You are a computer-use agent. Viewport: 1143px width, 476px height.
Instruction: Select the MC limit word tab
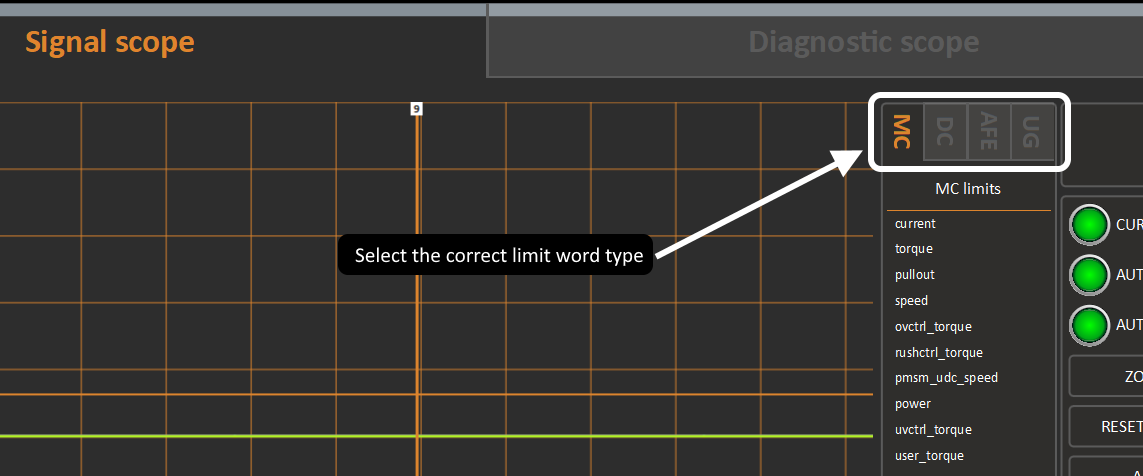[x=902, y=132]
